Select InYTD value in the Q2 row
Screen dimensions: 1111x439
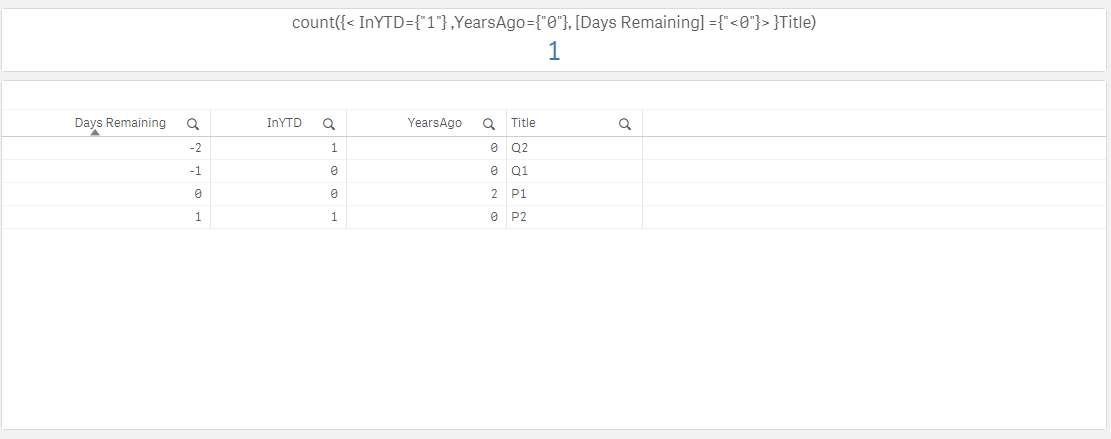click(334, 148)
